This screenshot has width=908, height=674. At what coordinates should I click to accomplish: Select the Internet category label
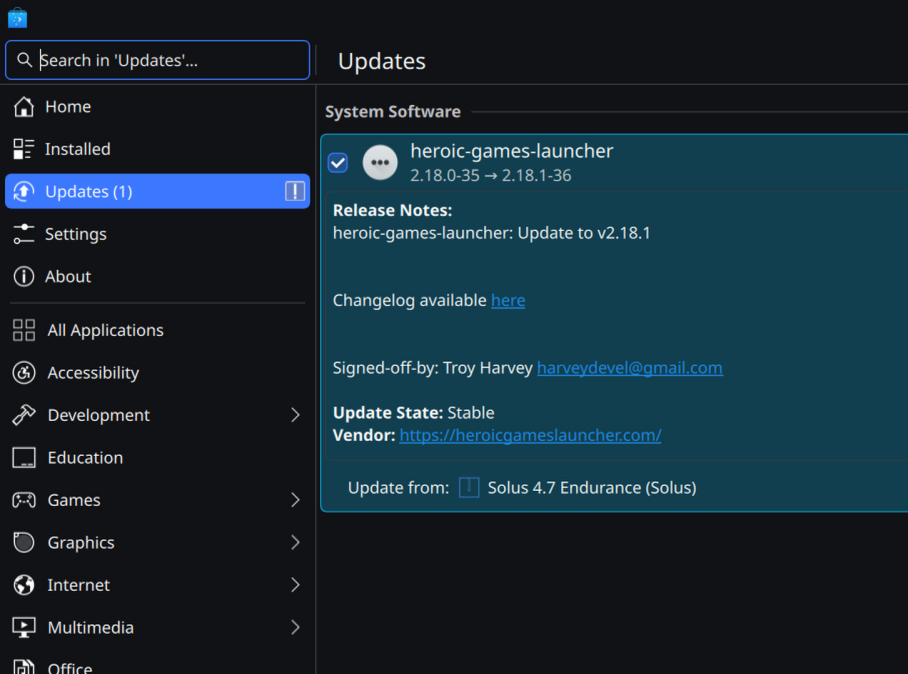coord(78,585)
